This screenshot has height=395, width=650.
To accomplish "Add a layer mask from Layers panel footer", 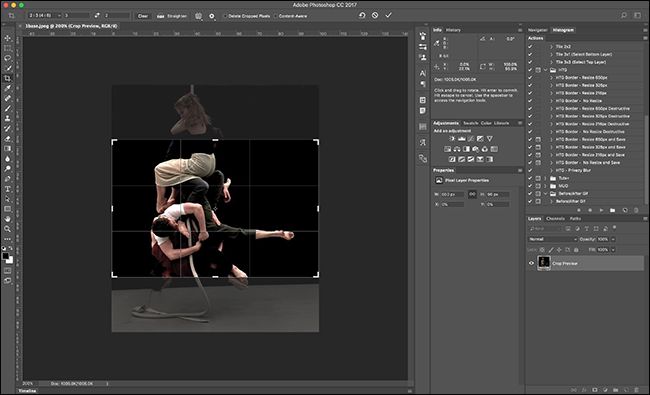I will click(x=595, y=390).
